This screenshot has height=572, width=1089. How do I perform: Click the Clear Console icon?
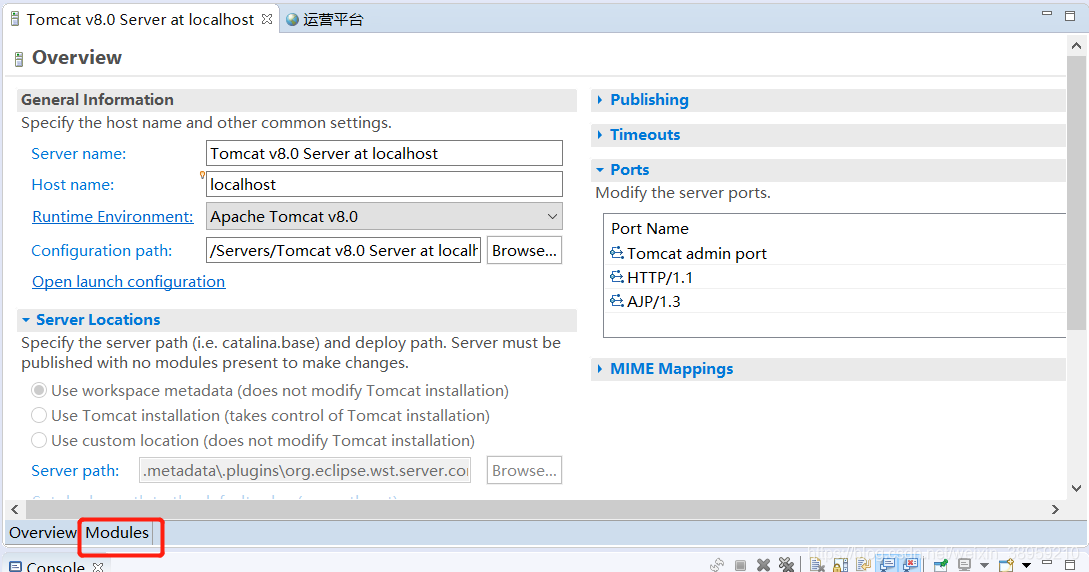[817, 564]
